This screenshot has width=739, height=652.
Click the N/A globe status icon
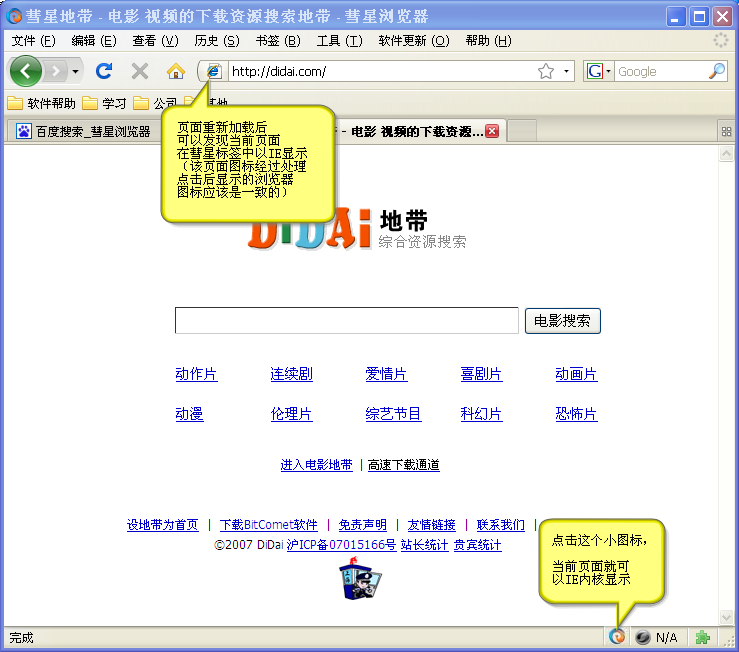click(x=642, y=638)
